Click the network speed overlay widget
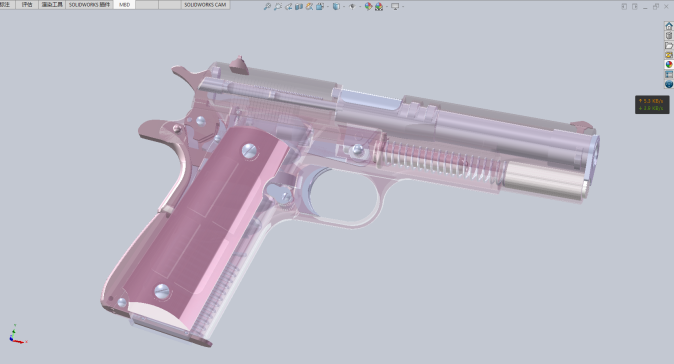 [652, 104]
